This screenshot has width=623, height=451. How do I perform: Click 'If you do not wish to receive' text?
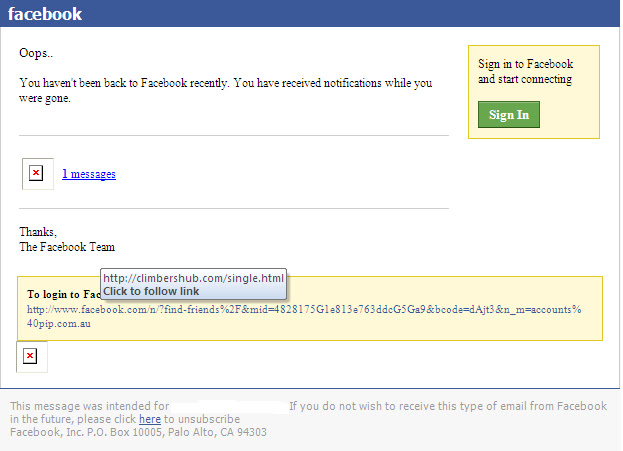coord(448,406)
